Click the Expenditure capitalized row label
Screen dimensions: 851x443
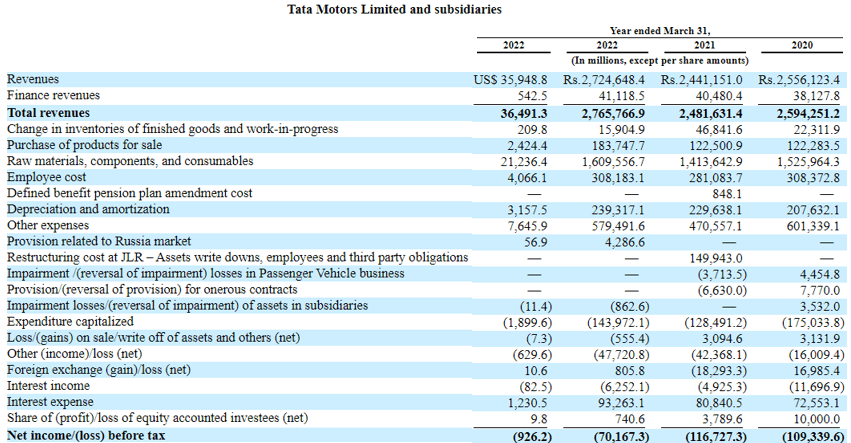pyautogui.click(x=70, y=321)
